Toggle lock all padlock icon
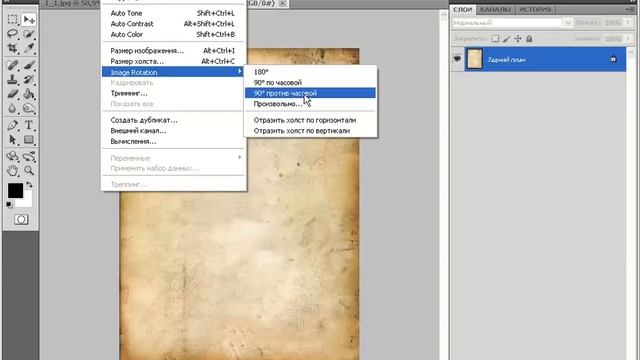The width and height of the screenshot is (640, 360). [x=529, y=39]
